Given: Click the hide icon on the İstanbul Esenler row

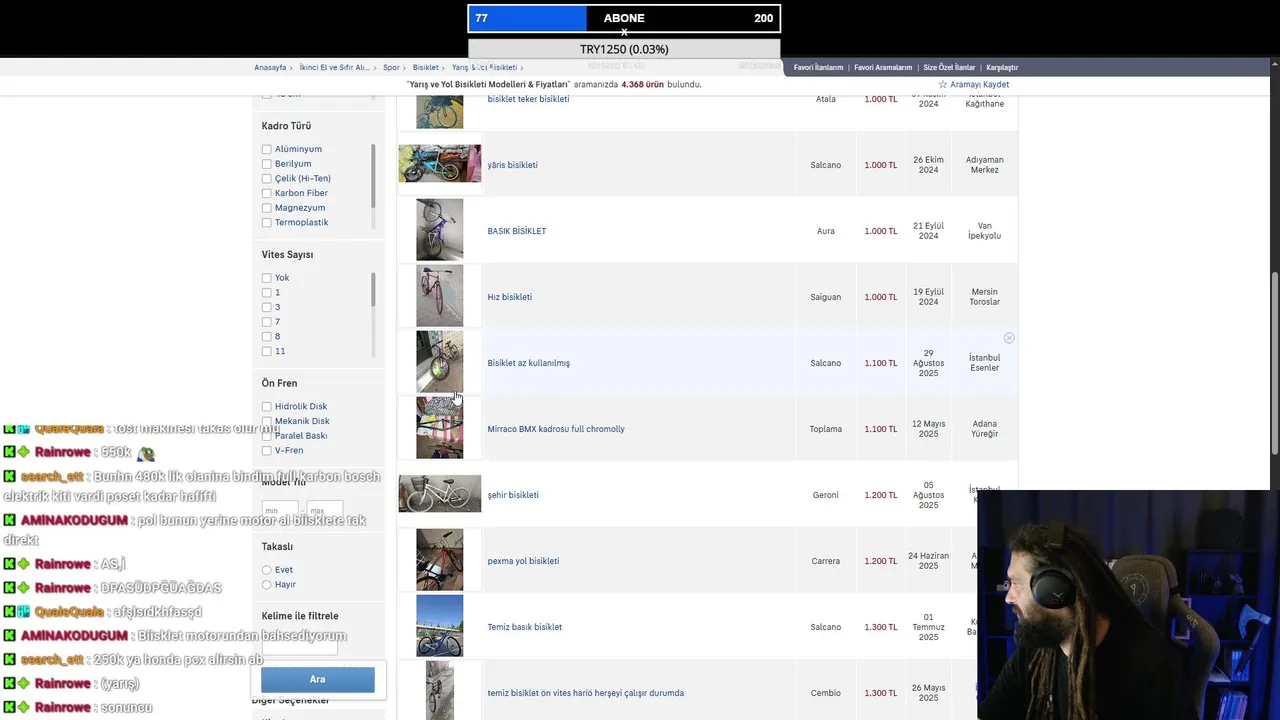Looking at the screenshot, I should click(x=1009, y=338).
